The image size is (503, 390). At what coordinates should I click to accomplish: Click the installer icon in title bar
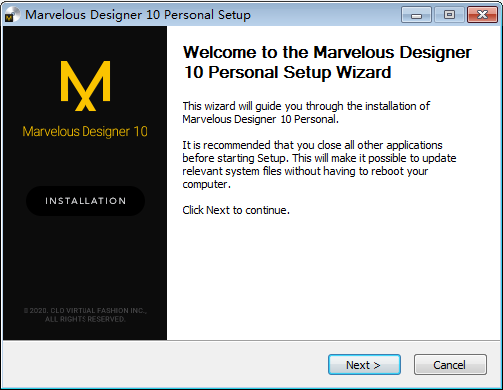pos(12,15)
